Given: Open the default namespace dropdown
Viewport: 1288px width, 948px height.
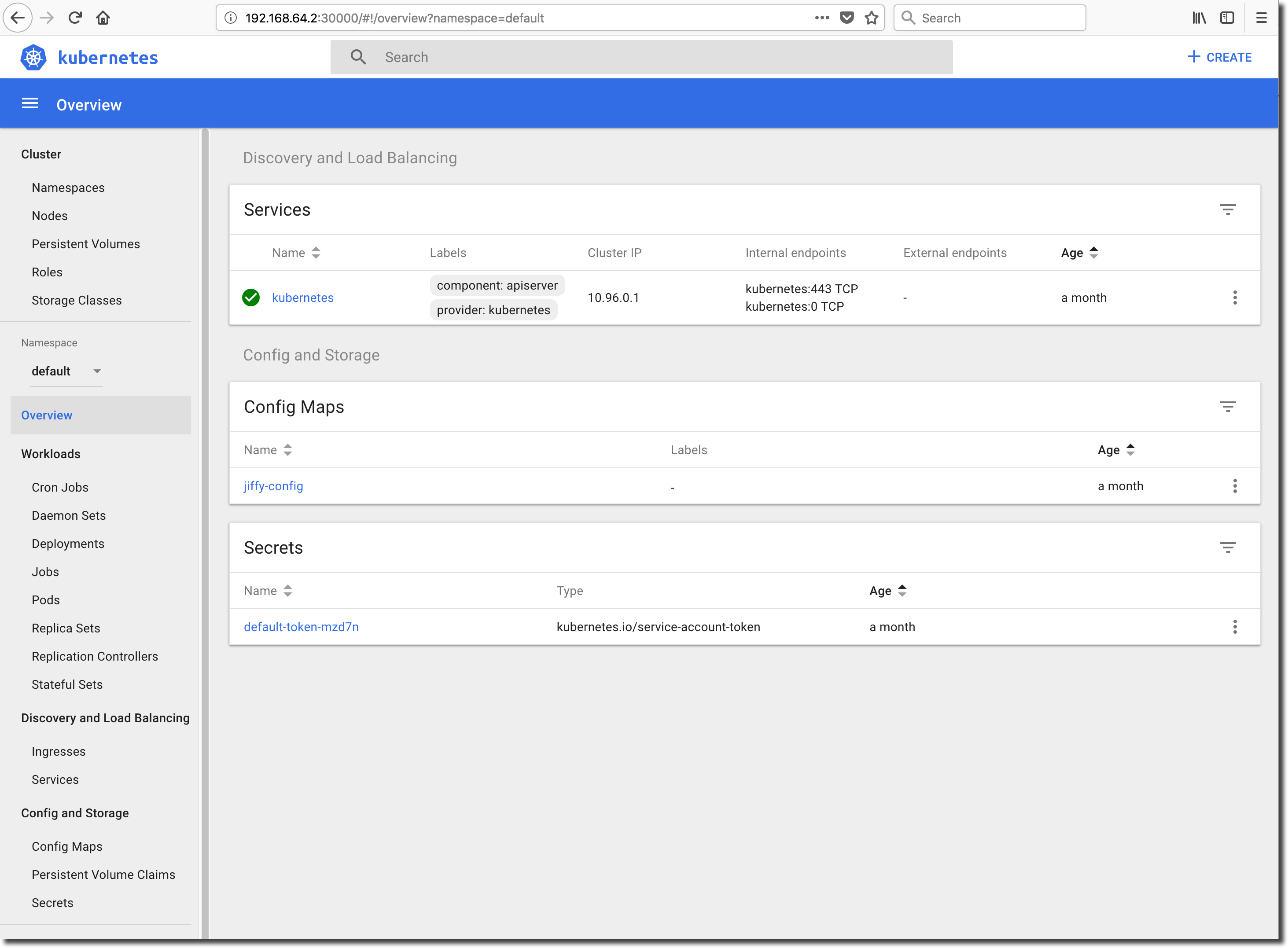Looking at the screenshot, I should coord(66,371).
